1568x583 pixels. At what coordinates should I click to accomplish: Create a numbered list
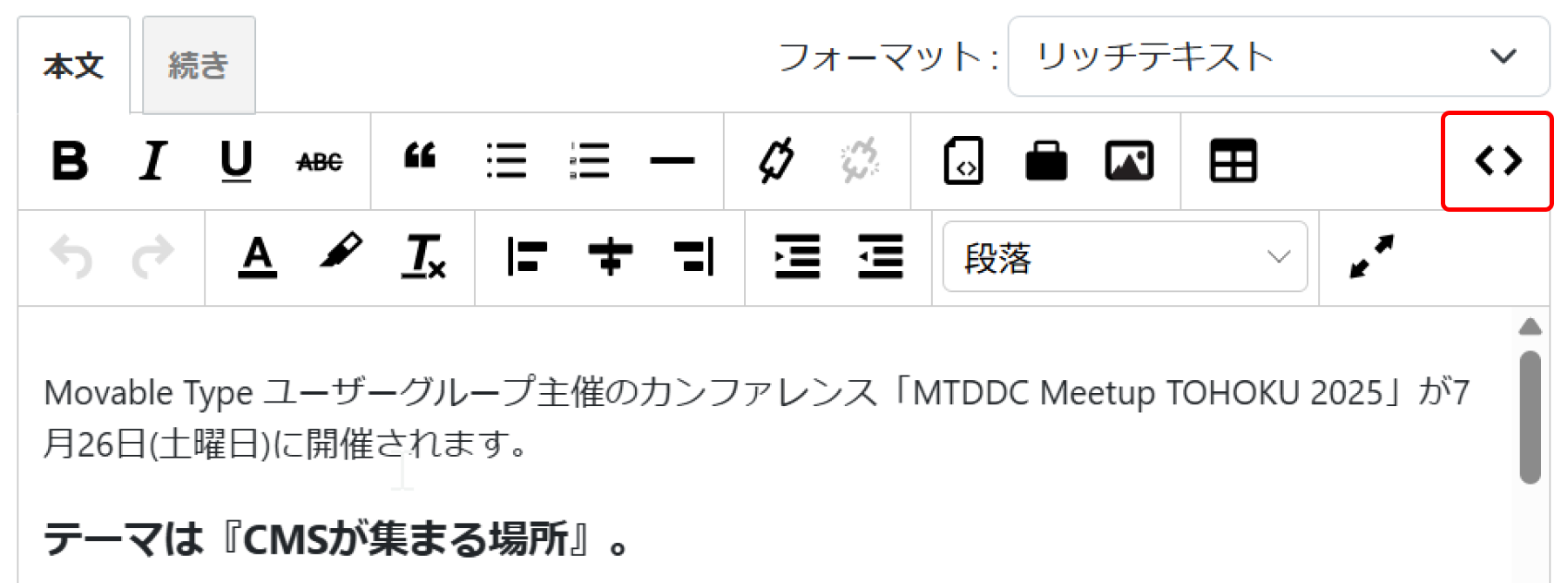coord(590,161)
